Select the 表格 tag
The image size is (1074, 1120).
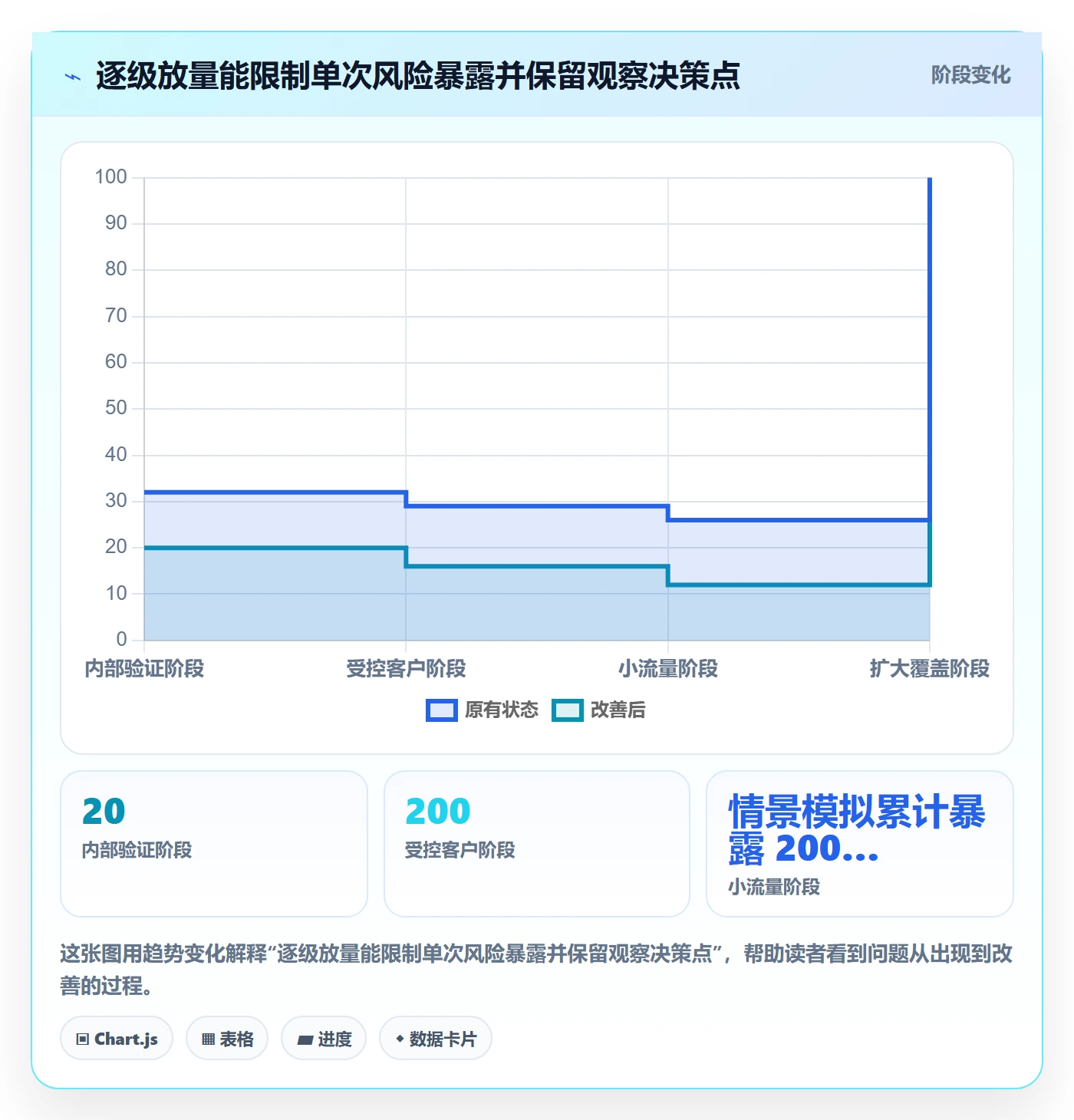[x=227, y=1039]
